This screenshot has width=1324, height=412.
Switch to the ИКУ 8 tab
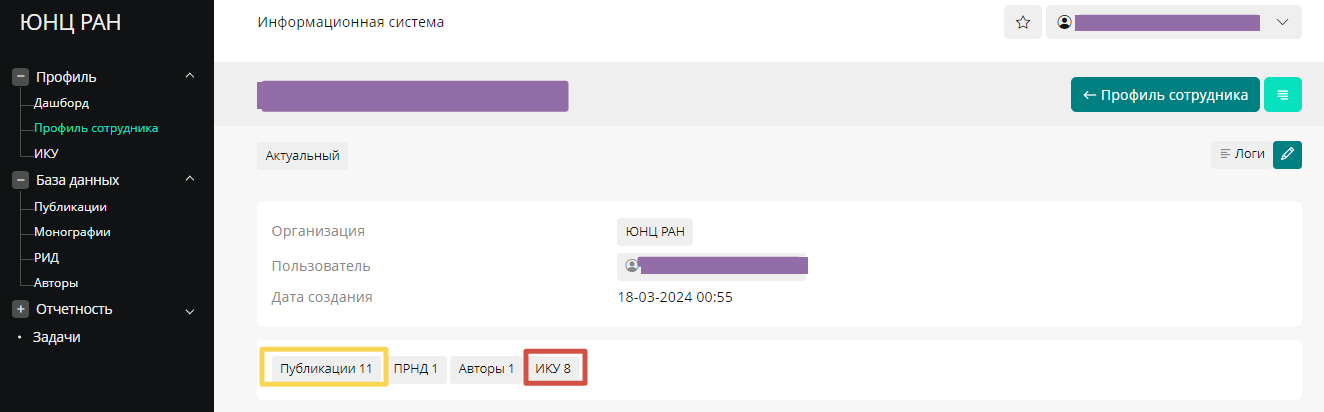(553, 368)
